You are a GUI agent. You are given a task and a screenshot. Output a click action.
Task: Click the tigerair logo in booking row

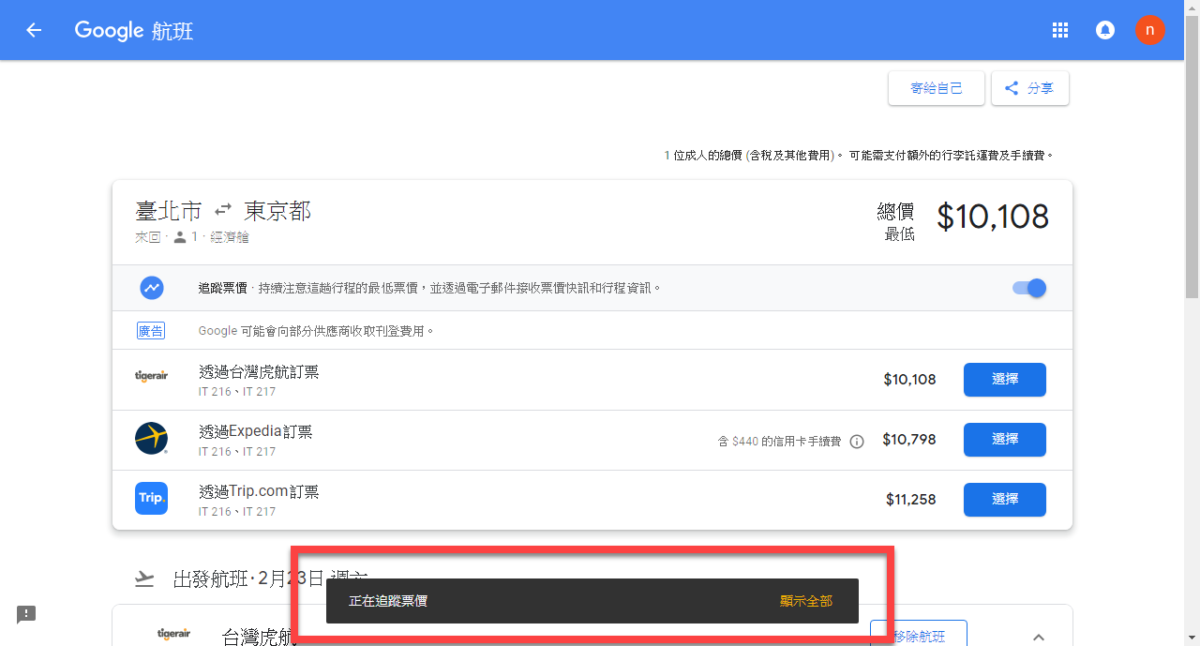point(151,376)
